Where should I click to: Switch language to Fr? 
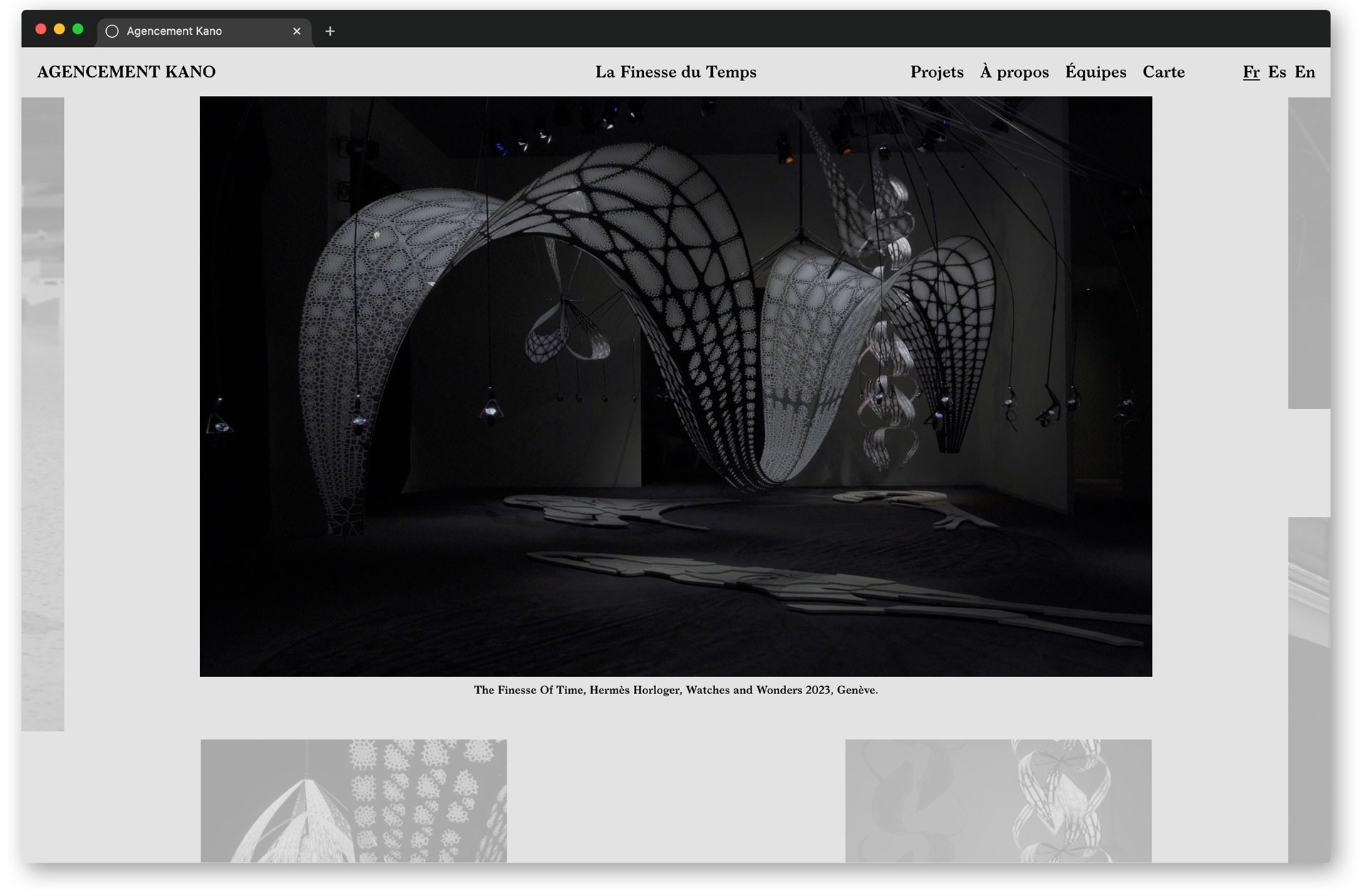(1251, 72)
